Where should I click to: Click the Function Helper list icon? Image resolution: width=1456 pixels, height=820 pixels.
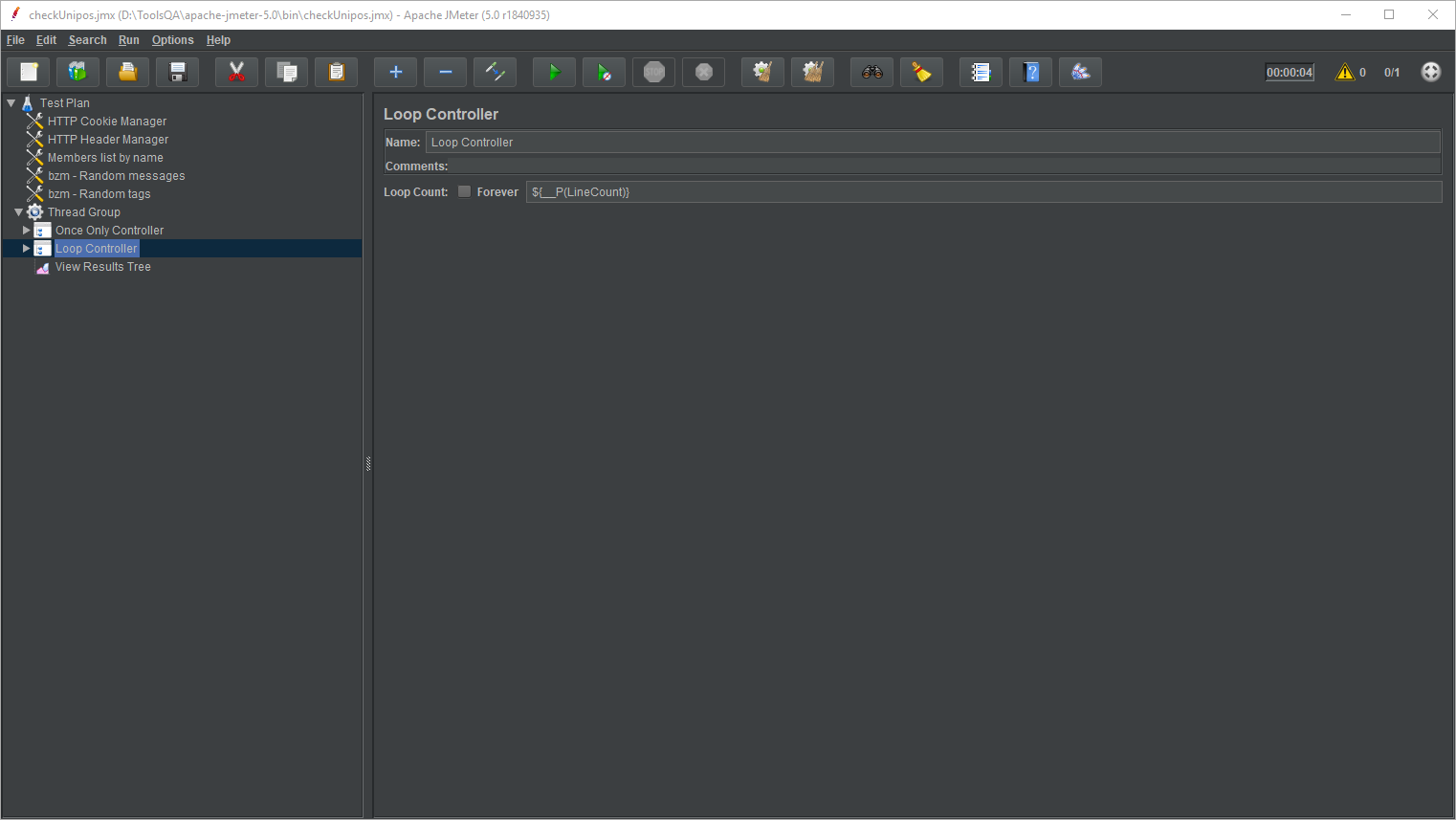click(x=981, y=73)
